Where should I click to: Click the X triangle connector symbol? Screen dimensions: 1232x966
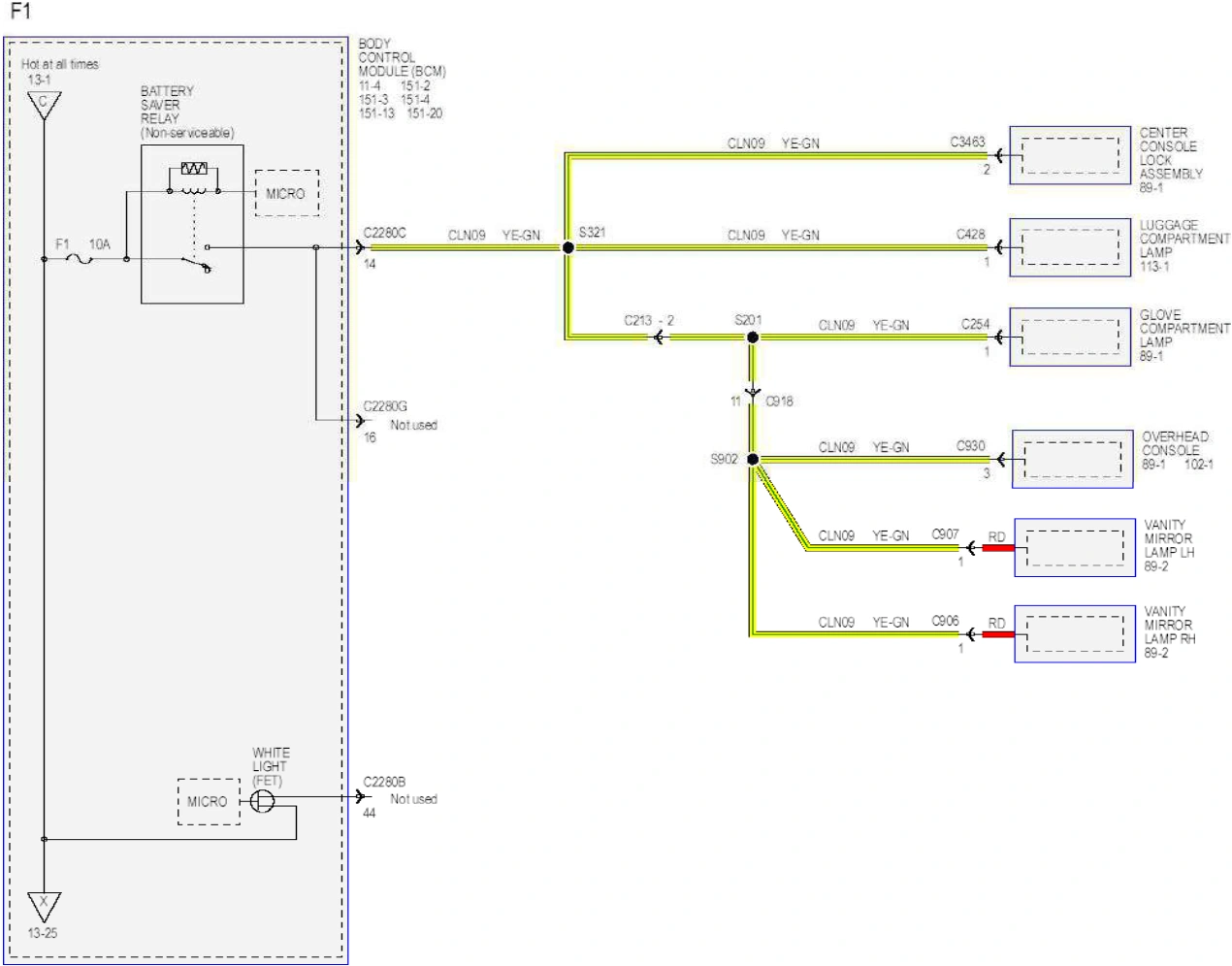(44, 906)
